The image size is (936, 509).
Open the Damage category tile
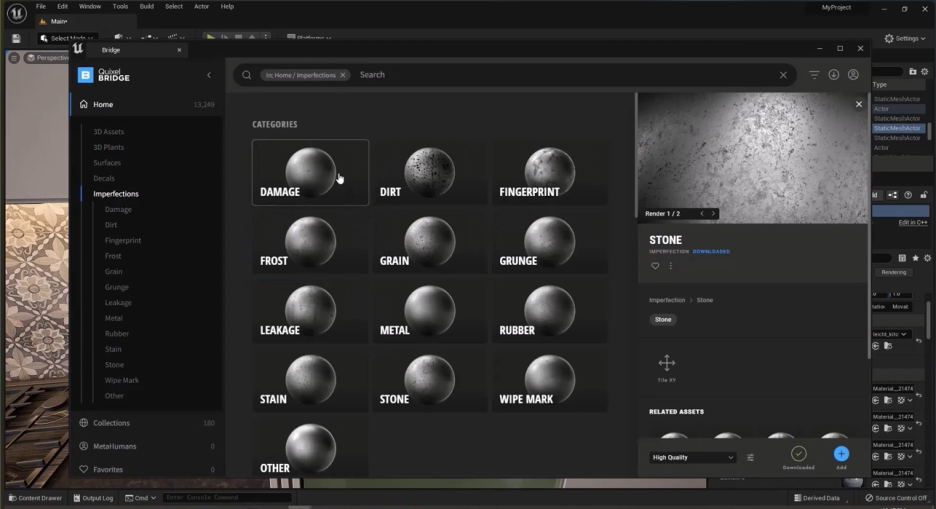pos(310,172)
